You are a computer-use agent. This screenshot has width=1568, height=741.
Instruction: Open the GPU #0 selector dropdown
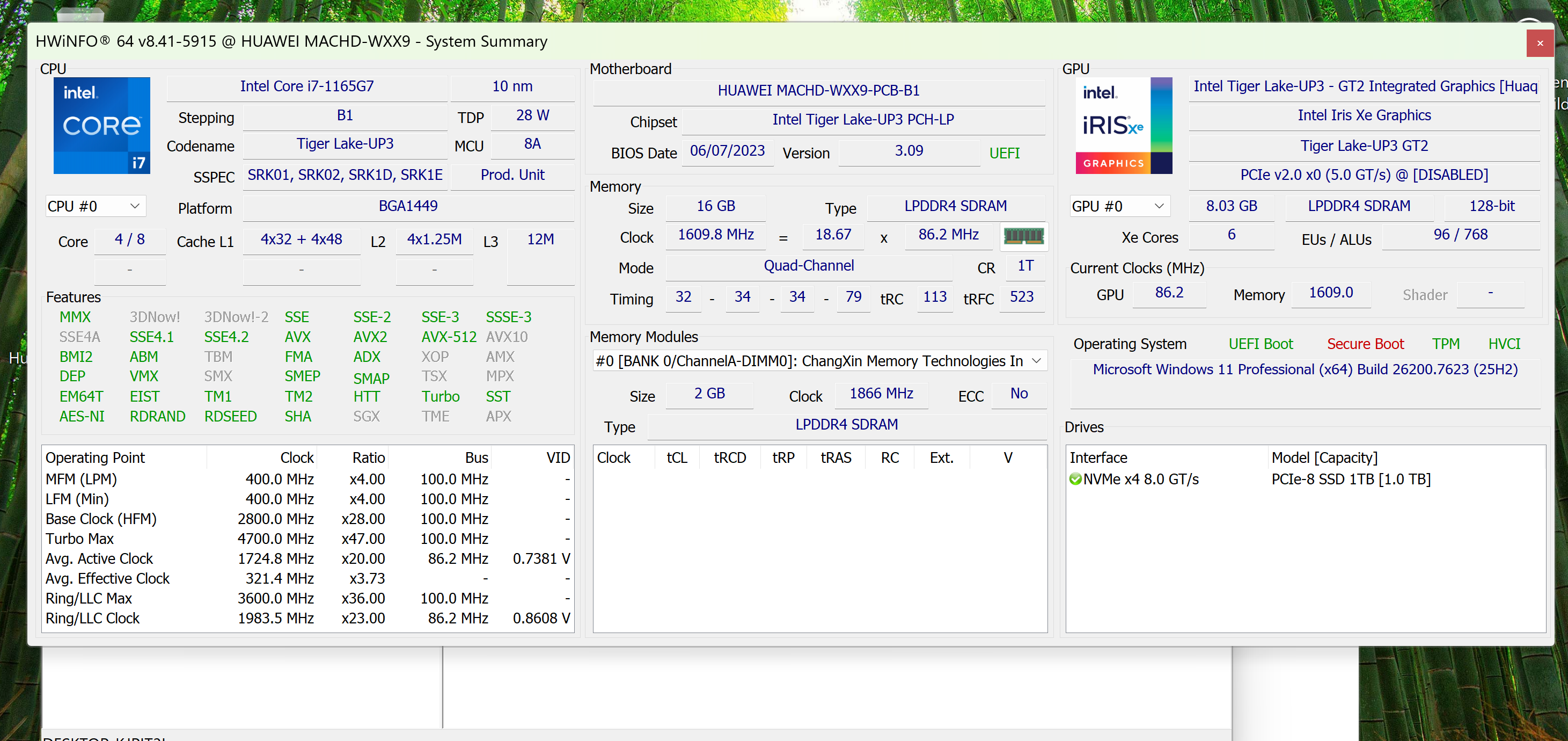point(1120,206)
